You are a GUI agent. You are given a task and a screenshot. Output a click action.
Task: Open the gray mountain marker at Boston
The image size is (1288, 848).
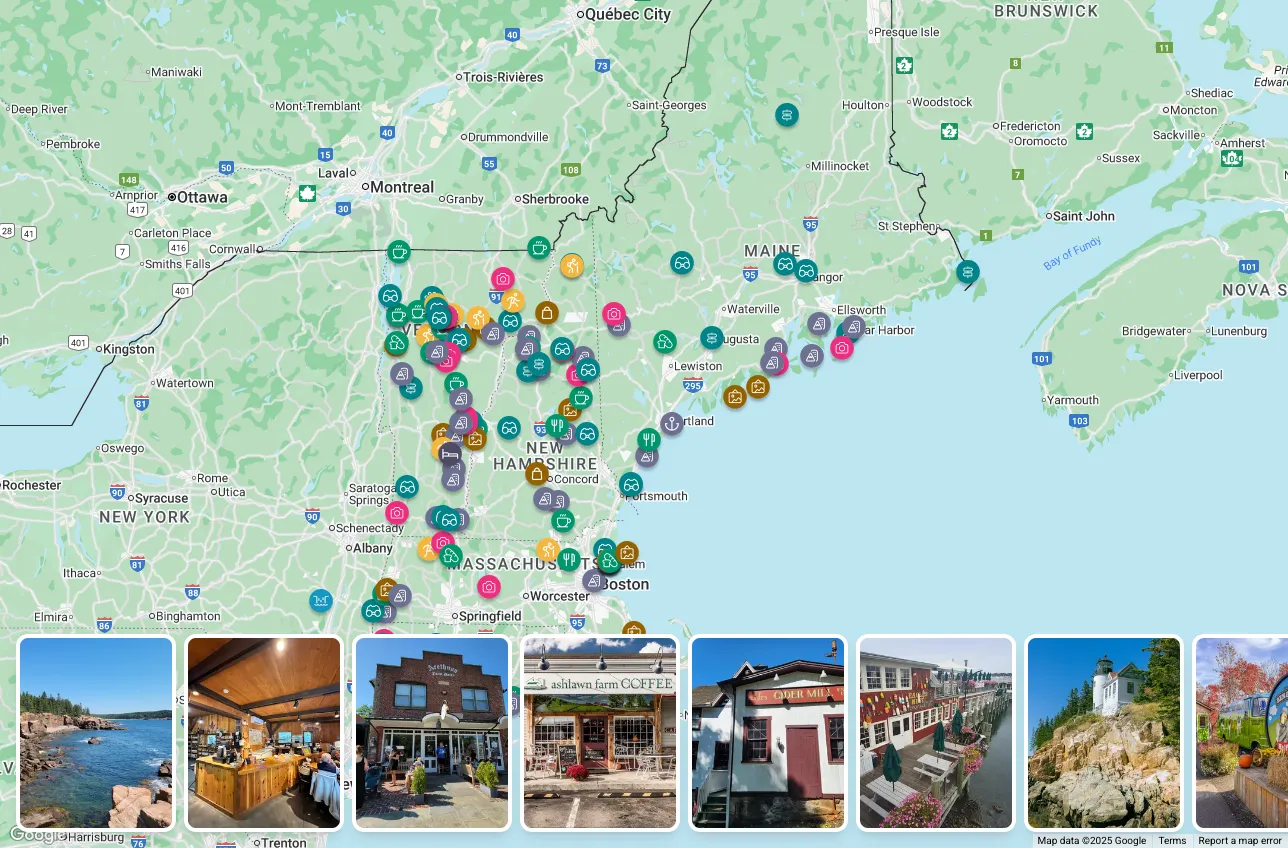click(x=595, y=580)
